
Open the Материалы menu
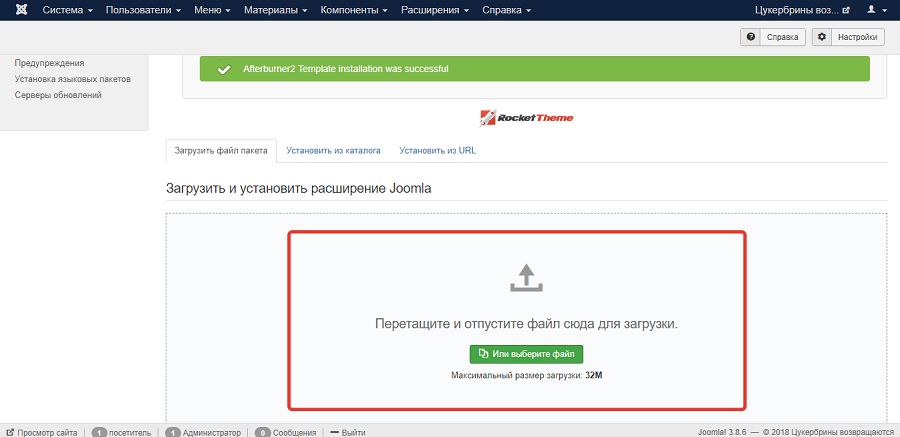click(275, 10)
